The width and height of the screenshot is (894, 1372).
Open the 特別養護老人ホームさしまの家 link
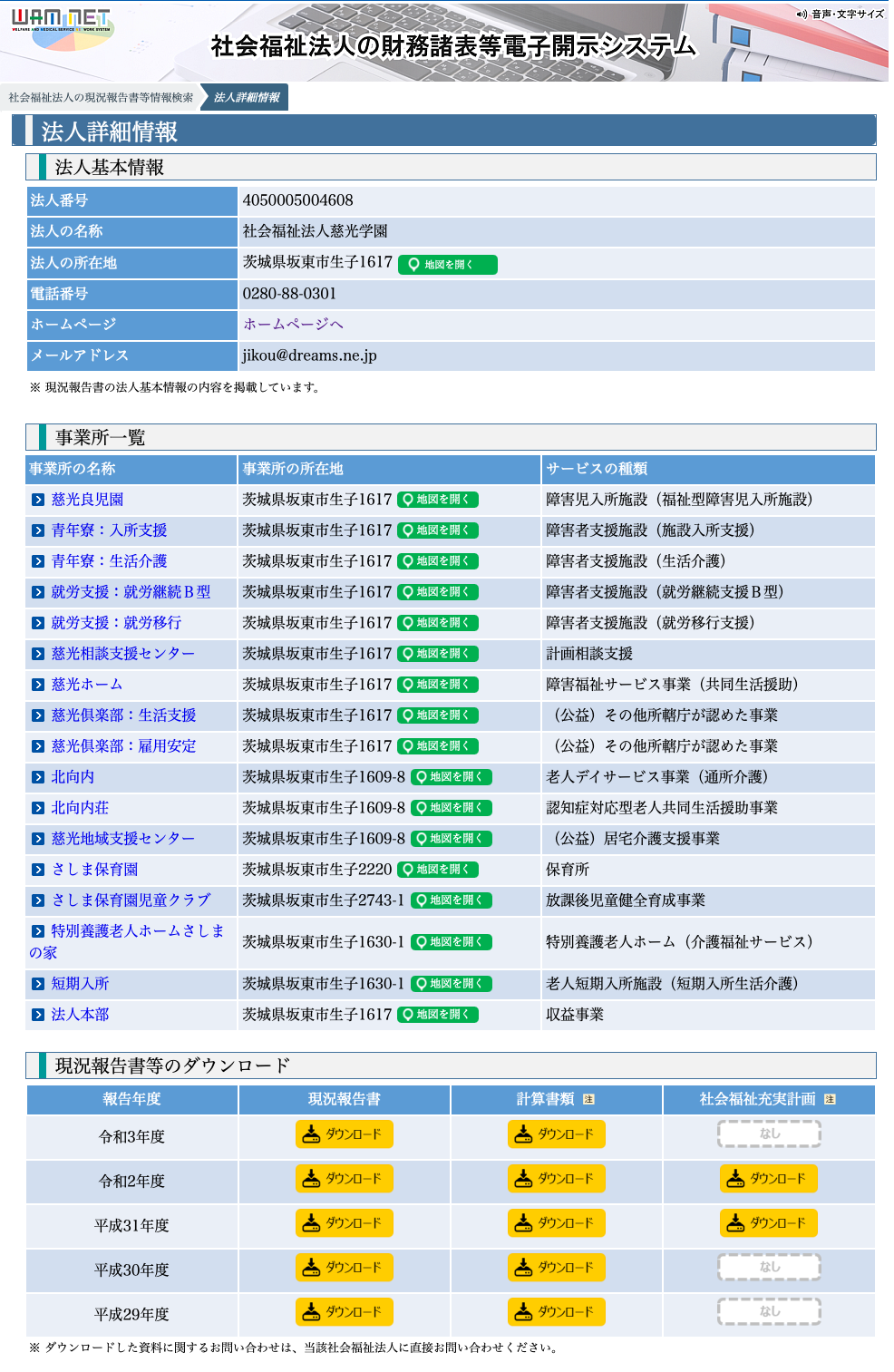127,941
